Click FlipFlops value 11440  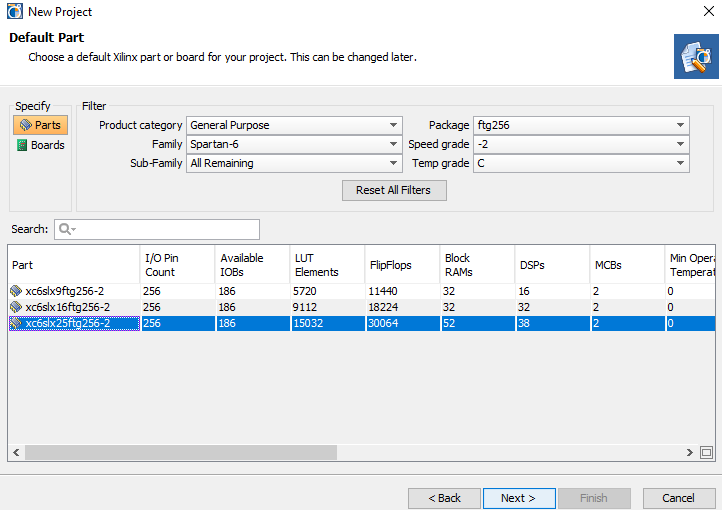coord(383,291)
